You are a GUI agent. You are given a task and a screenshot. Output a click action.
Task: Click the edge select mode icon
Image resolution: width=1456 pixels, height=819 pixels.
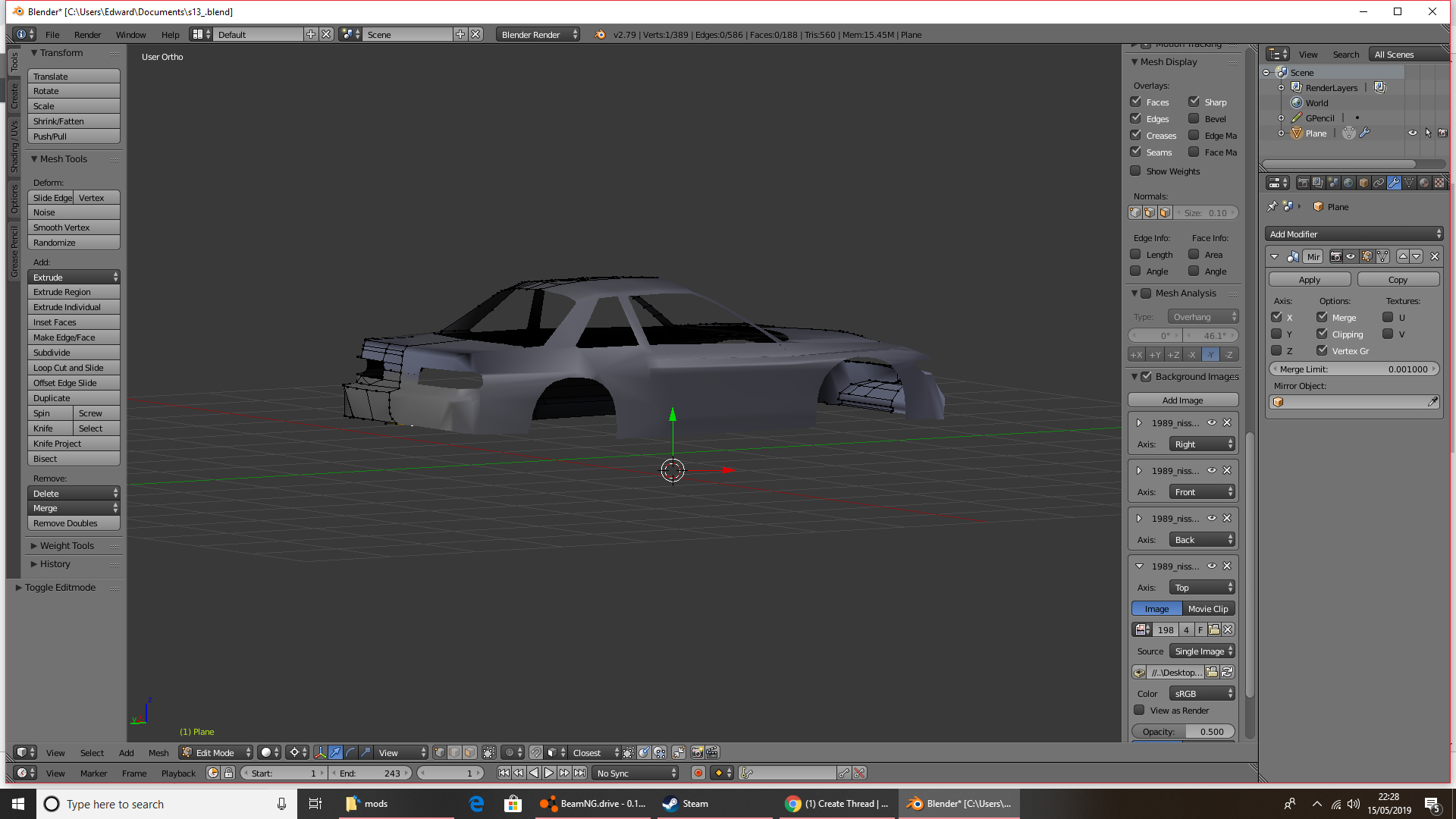coord(454,752)
